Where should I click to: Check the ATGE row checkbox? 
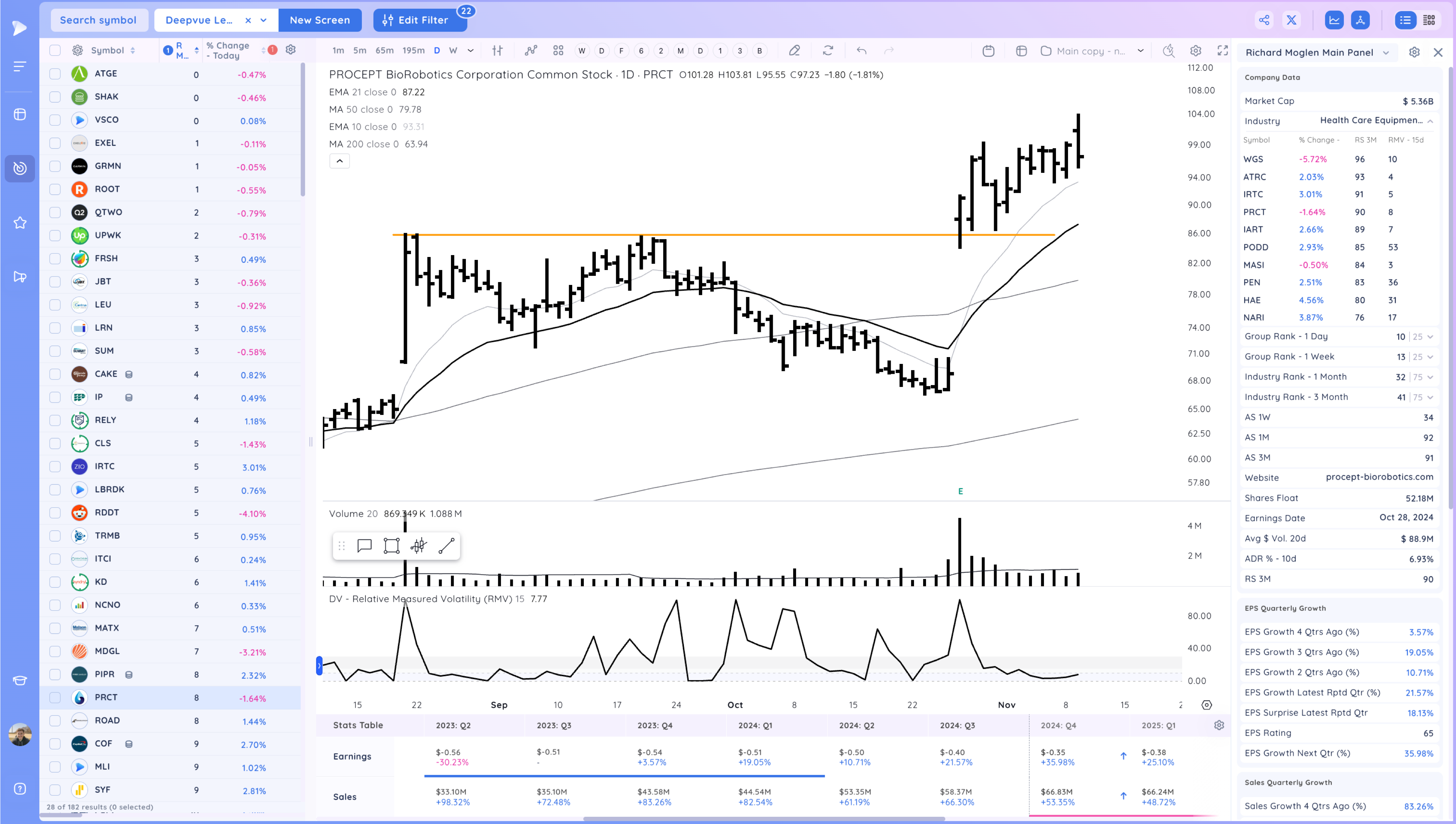pos(55,74)
